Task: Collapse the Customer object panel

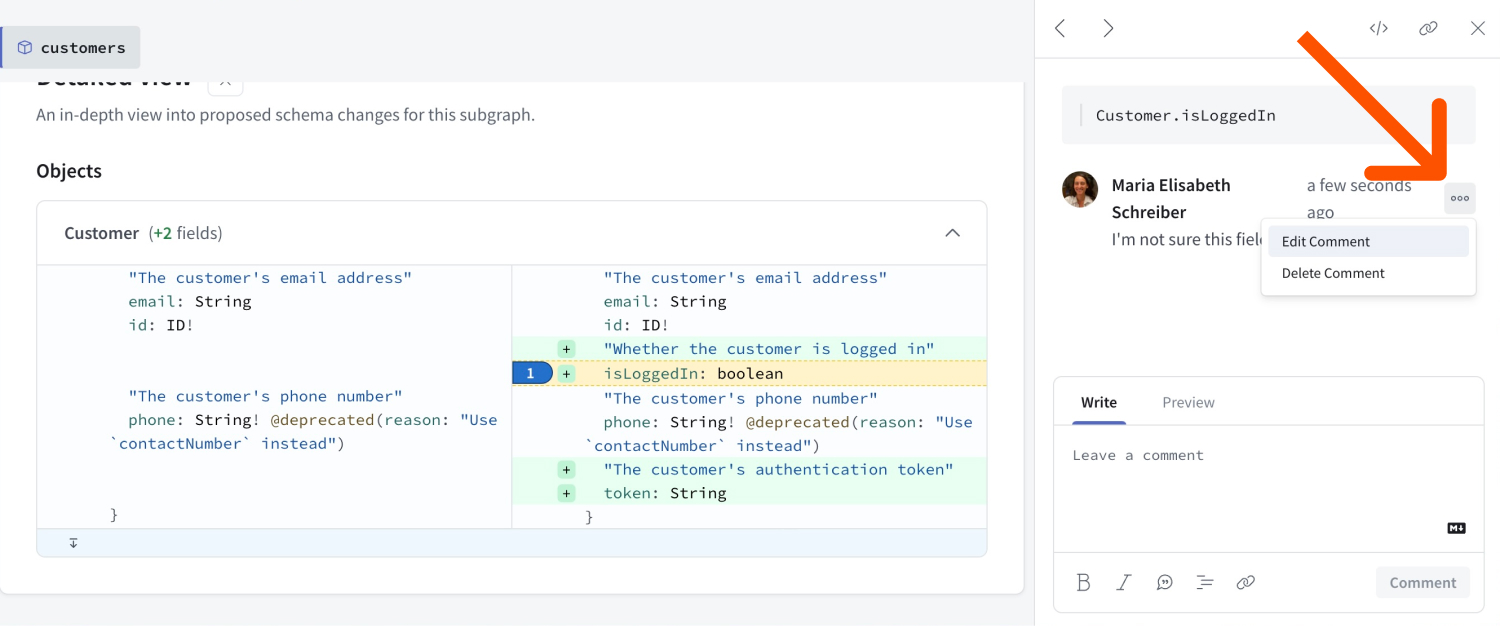Action: click(x=952, y=230)
